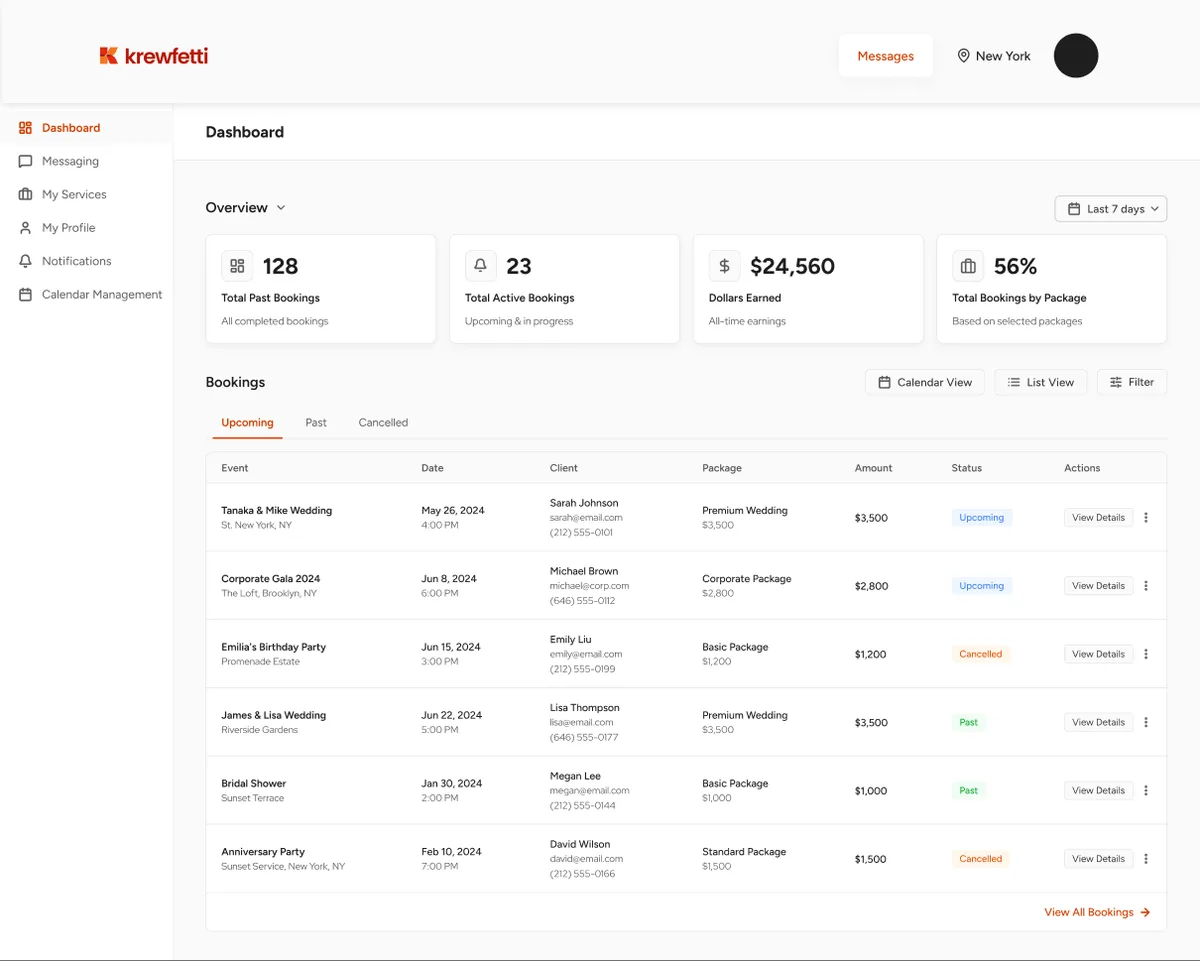Image resolution: width=1200 pixels, height=961 pixels.
Task: Click the krewfetti logo
Action: coord(154,56)
